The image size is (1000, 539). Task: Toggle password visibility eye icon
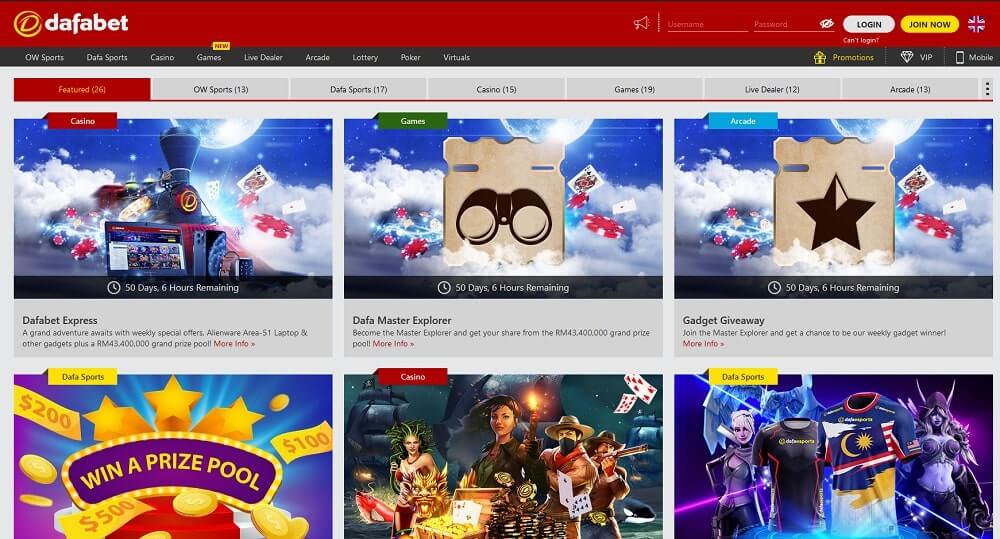point(826,23)
